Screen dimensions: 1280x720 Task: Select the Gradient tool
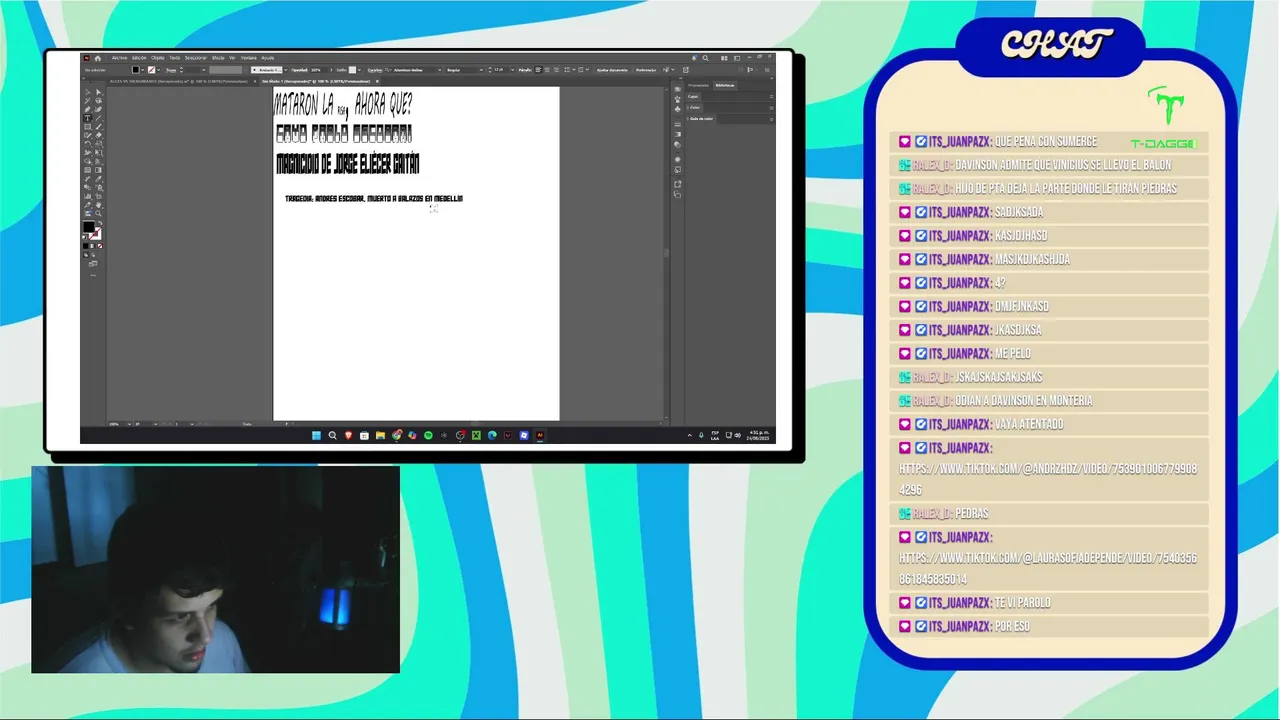98,170
